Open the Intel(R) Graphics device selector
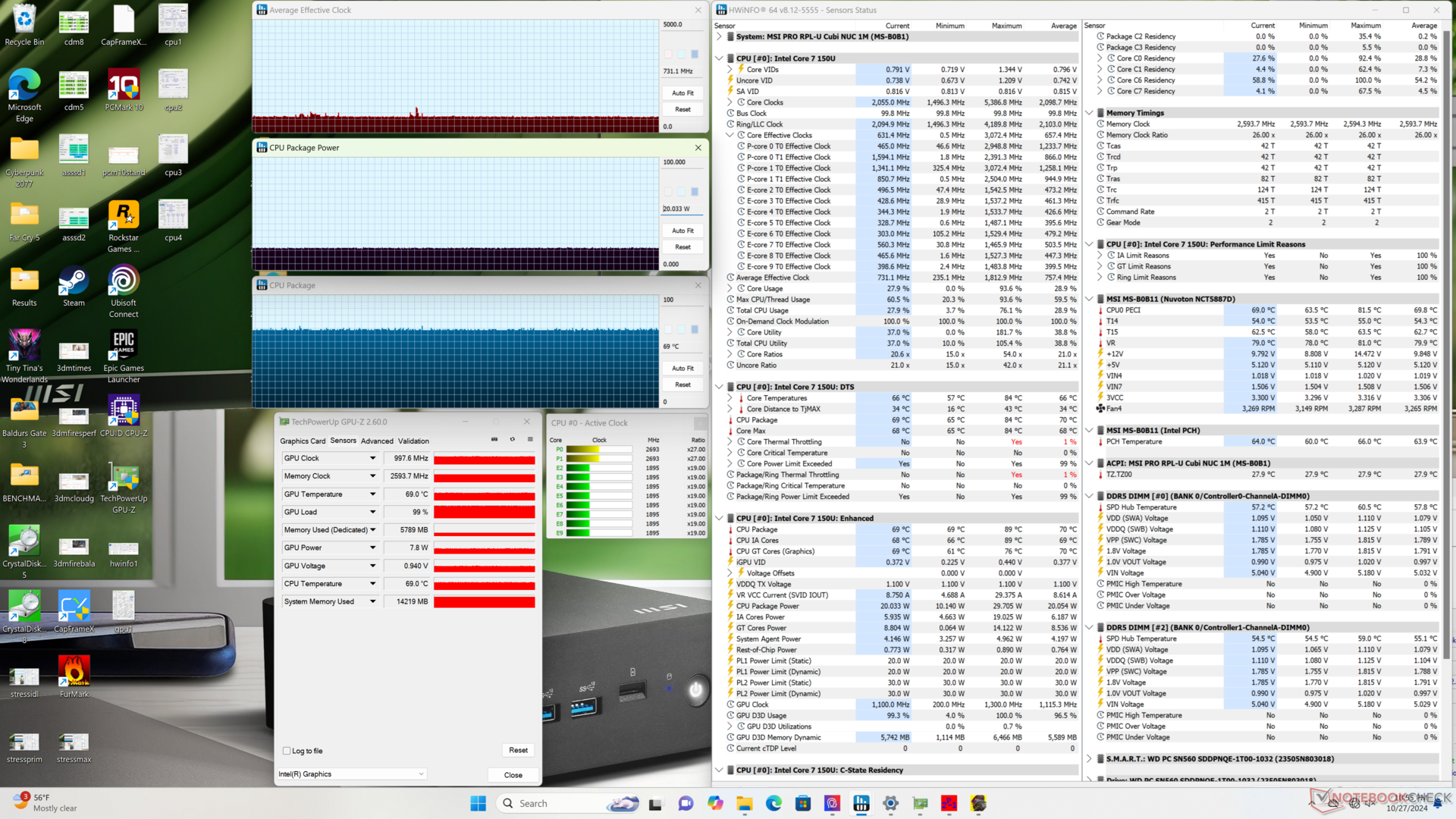1456x819 pixels. [352, 774]
